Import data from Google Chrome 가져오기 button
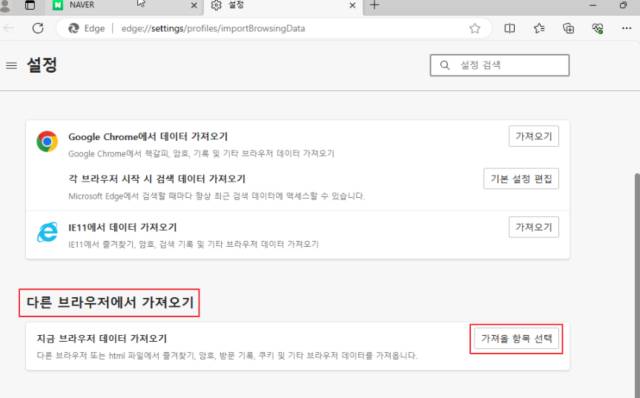This screenshot has height=398, width=640. coord(533,136)
